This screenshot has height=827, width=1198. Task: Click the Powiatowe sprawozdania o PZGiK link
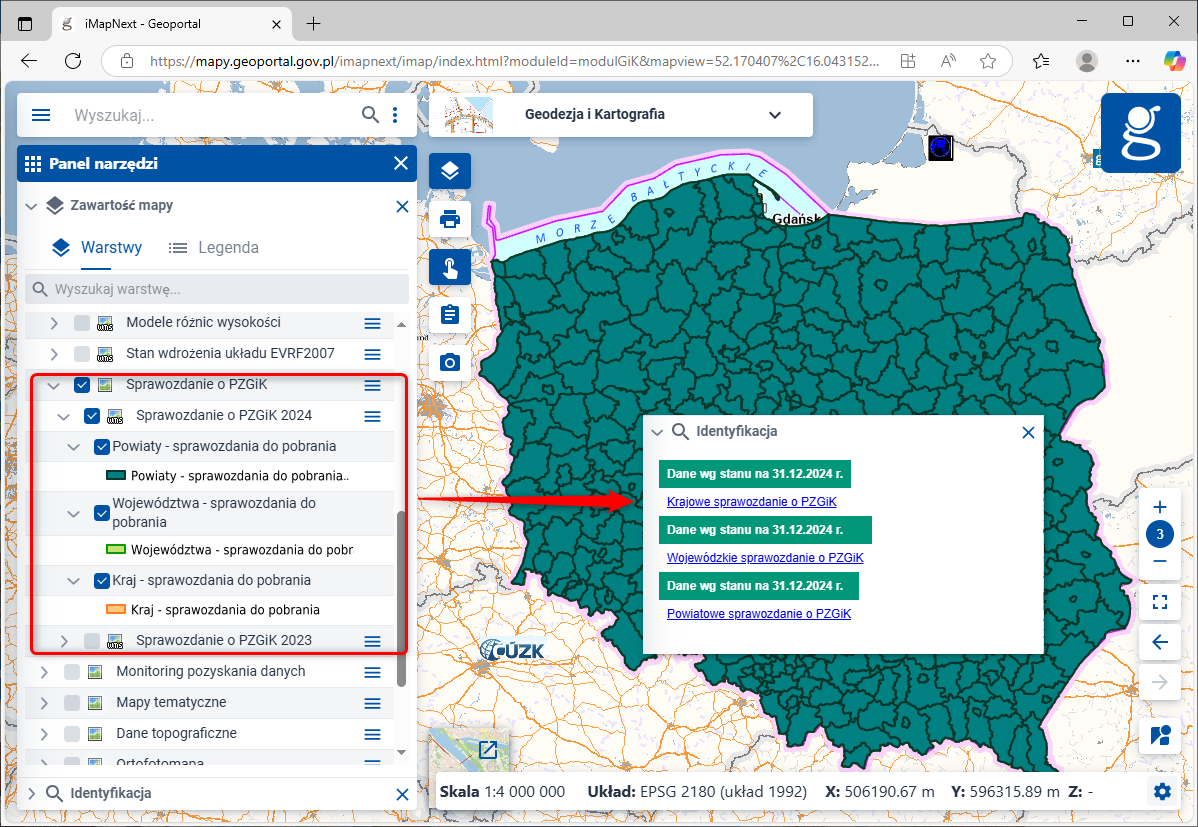tap(759, 613)
